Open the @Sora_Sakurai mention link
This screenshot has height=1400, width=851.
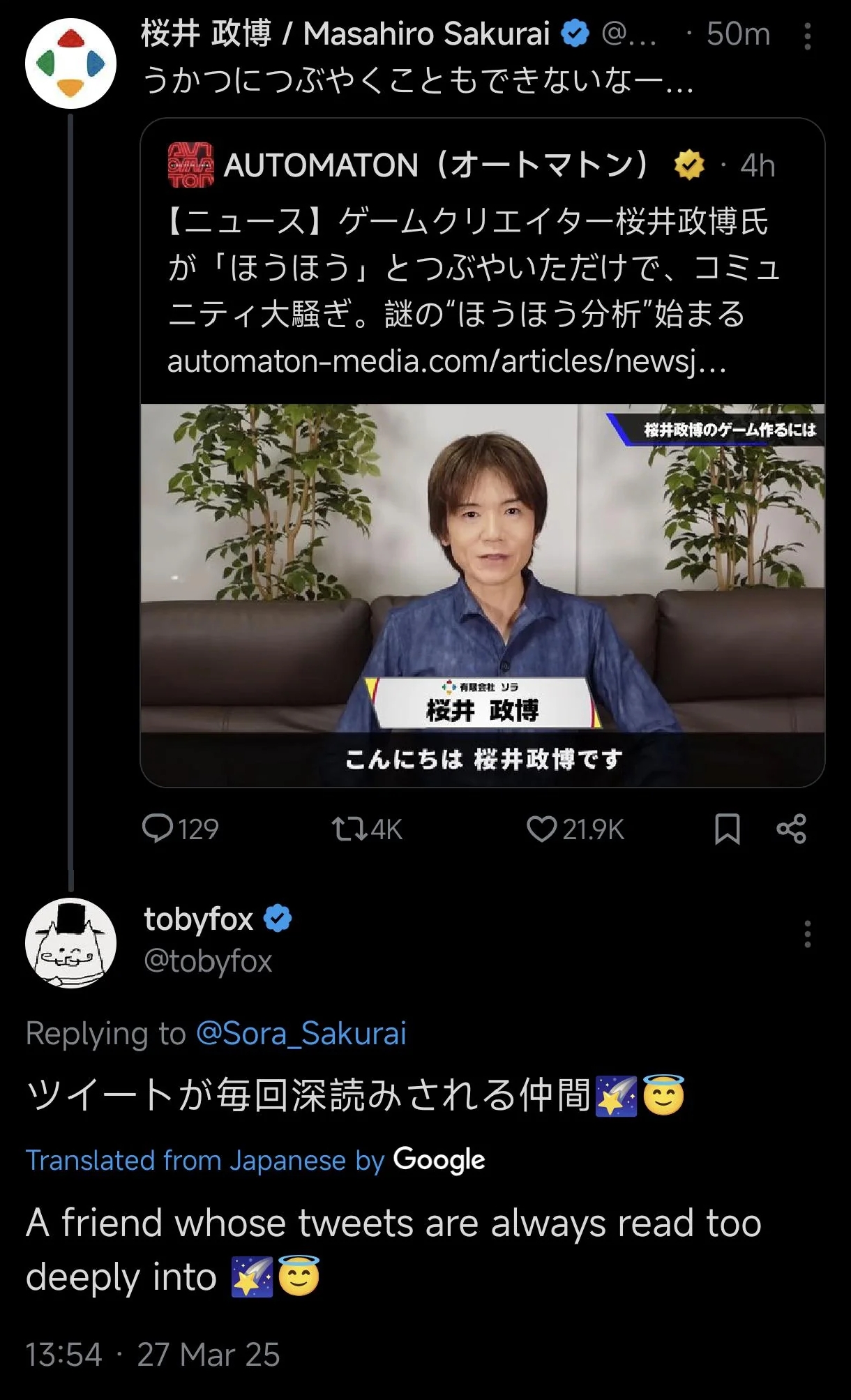pos(301,1033)
